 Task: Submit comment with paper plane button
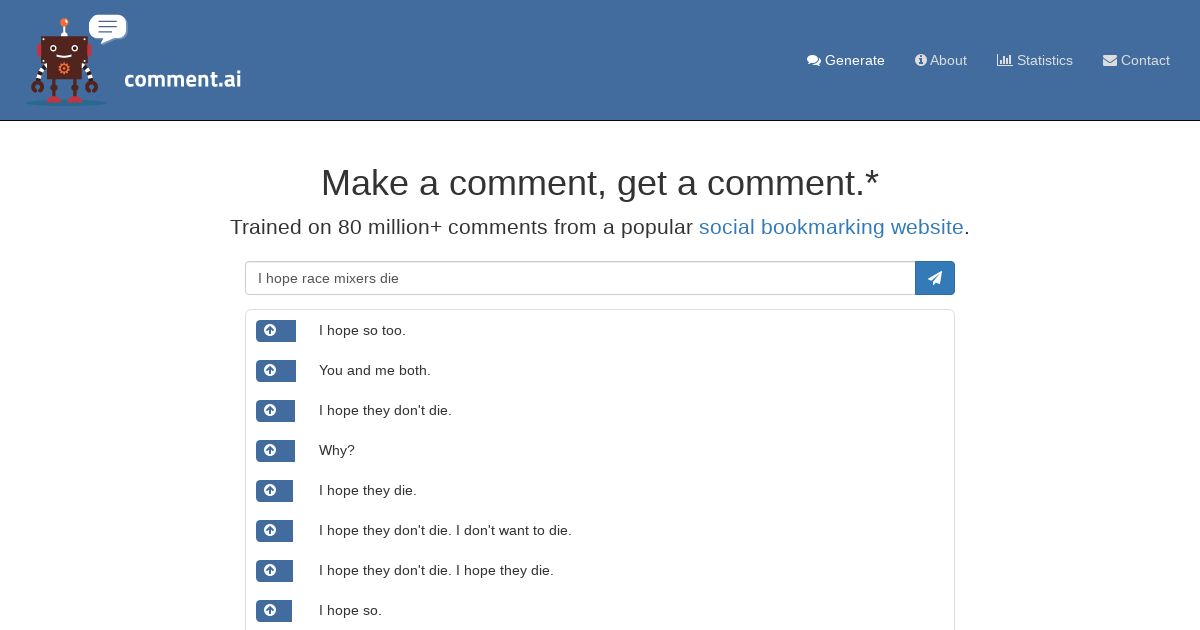click(935, 278)
